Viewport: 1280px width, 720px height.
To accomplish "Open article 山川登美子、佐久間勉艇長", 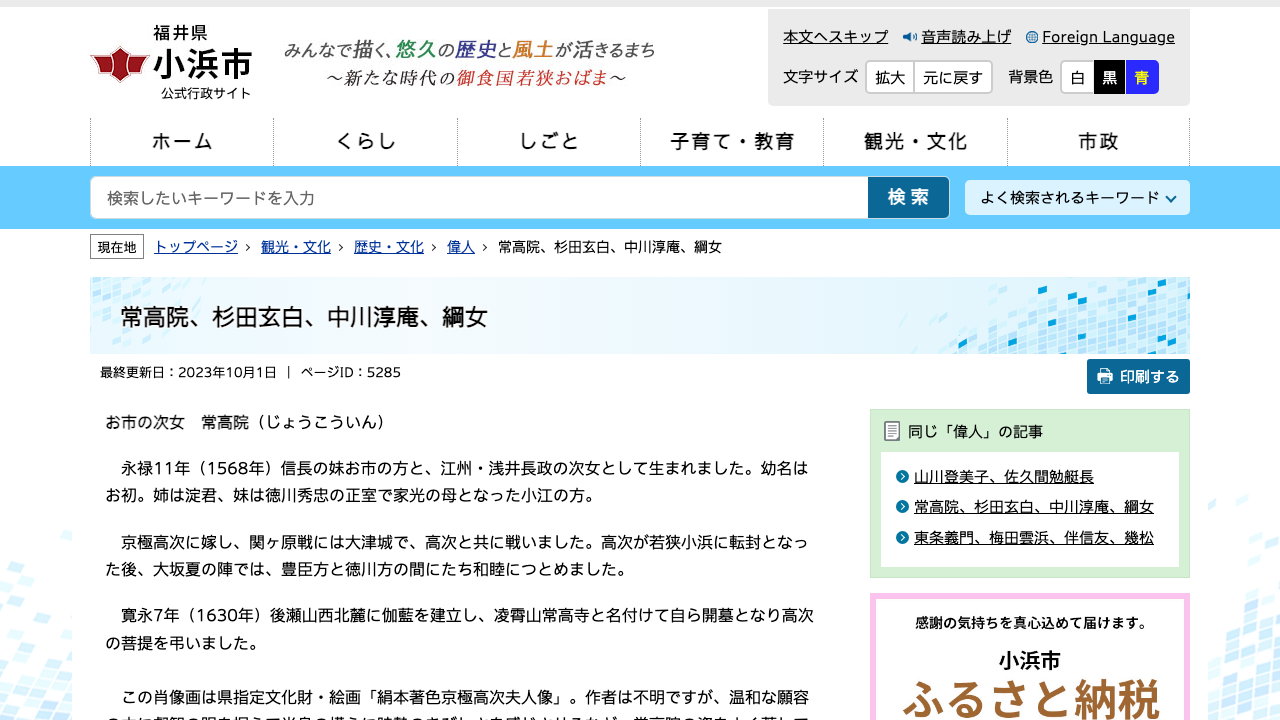I will click(x=1004, y=477).
